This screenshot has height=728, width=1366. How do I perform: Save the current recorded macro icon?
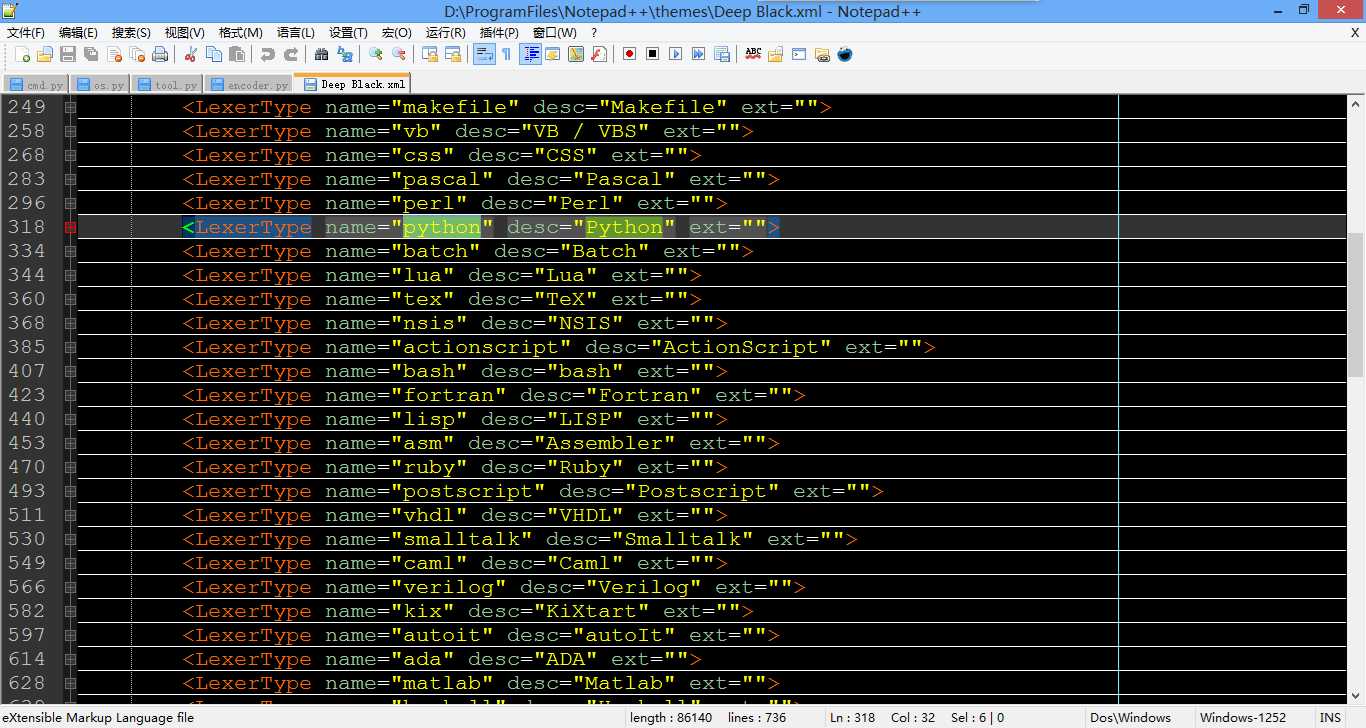point(721,54)
